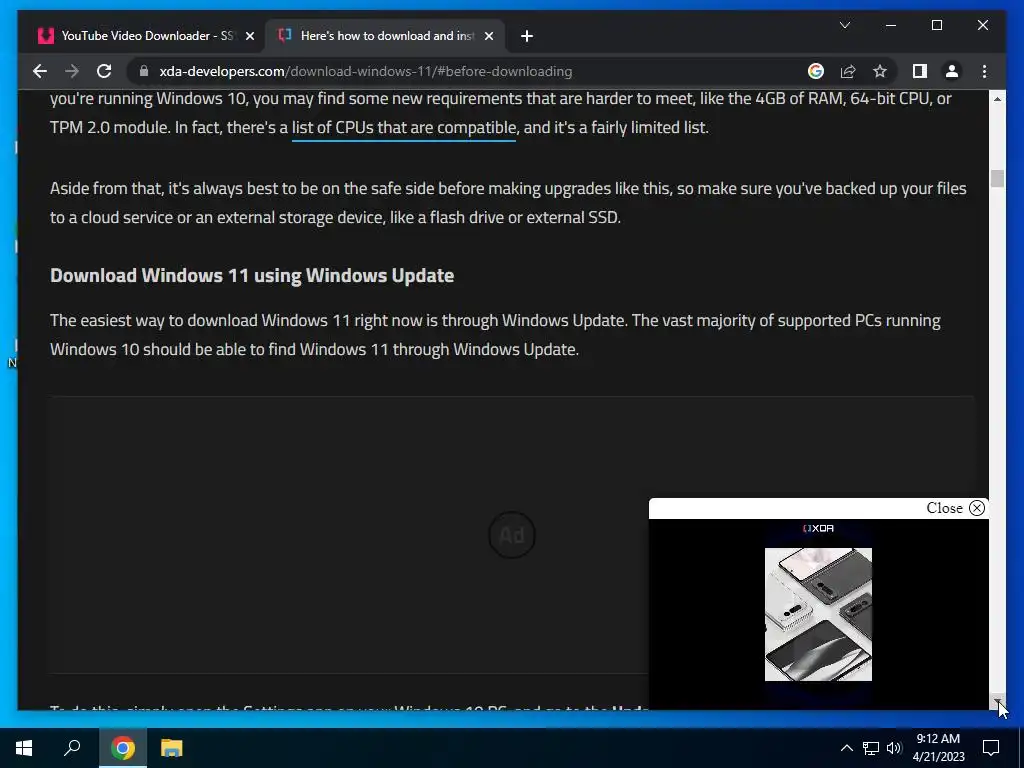Click 'Download Windows 11 using Windows Update' heading
The width and height of the screenshot is (1024, 768).
[252, 276]
